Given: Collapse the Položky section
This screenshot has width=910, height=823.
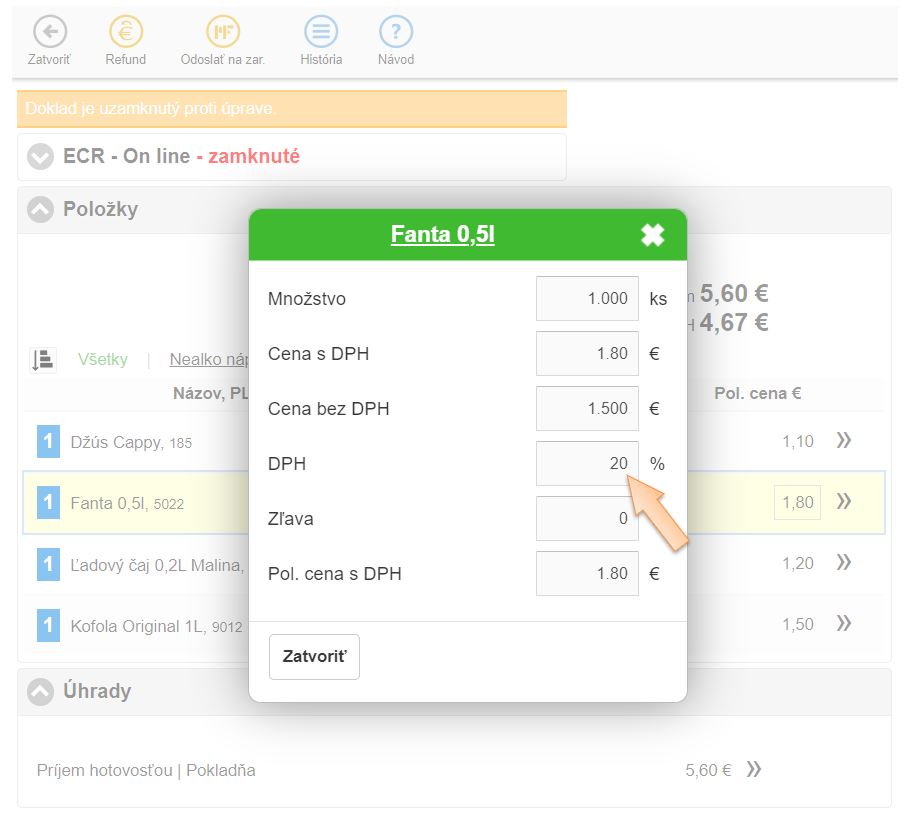Looking at the screenshot, I should coord(41,210).
